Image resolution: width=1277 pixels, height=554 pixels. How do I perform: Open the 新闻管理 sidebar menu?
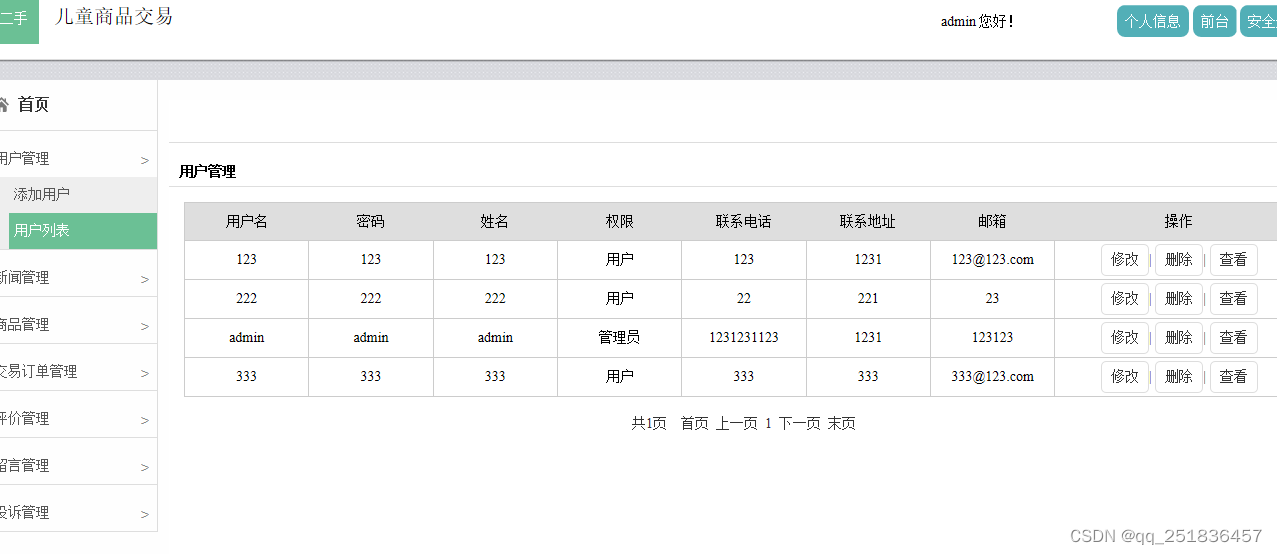78,278
